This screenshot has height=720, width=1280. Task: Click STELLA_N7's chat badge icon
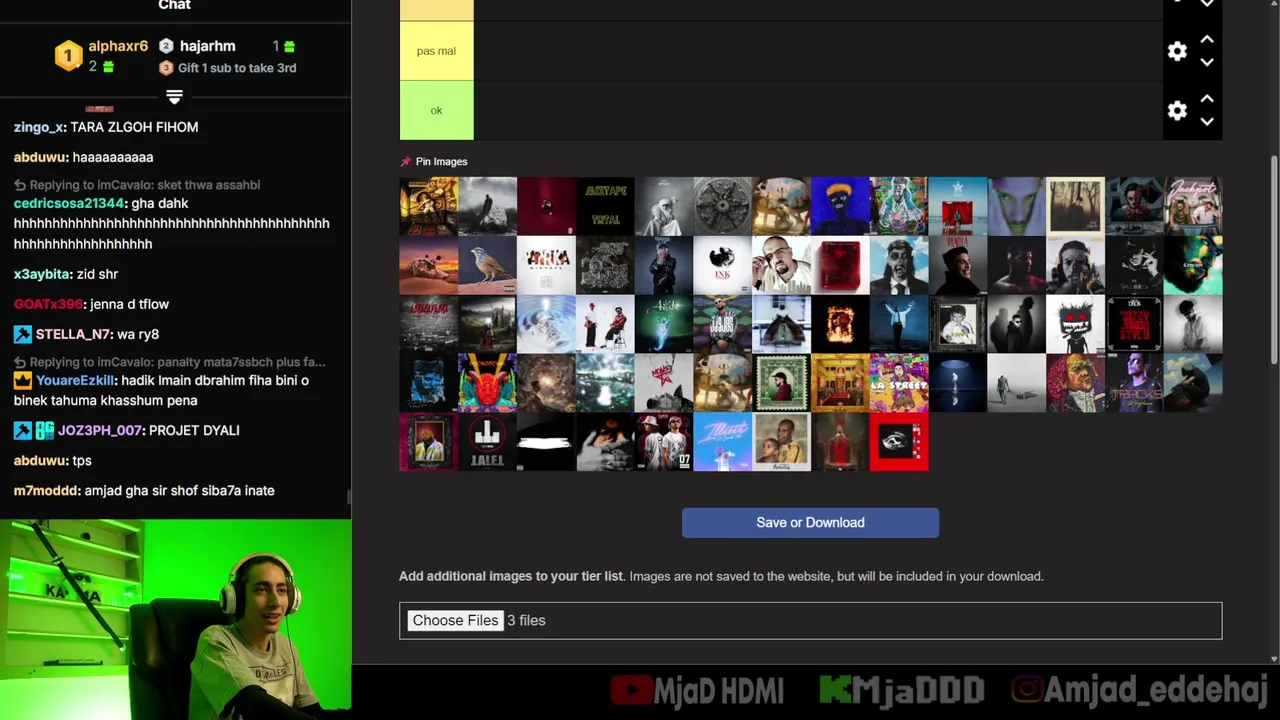pos(22,334)
